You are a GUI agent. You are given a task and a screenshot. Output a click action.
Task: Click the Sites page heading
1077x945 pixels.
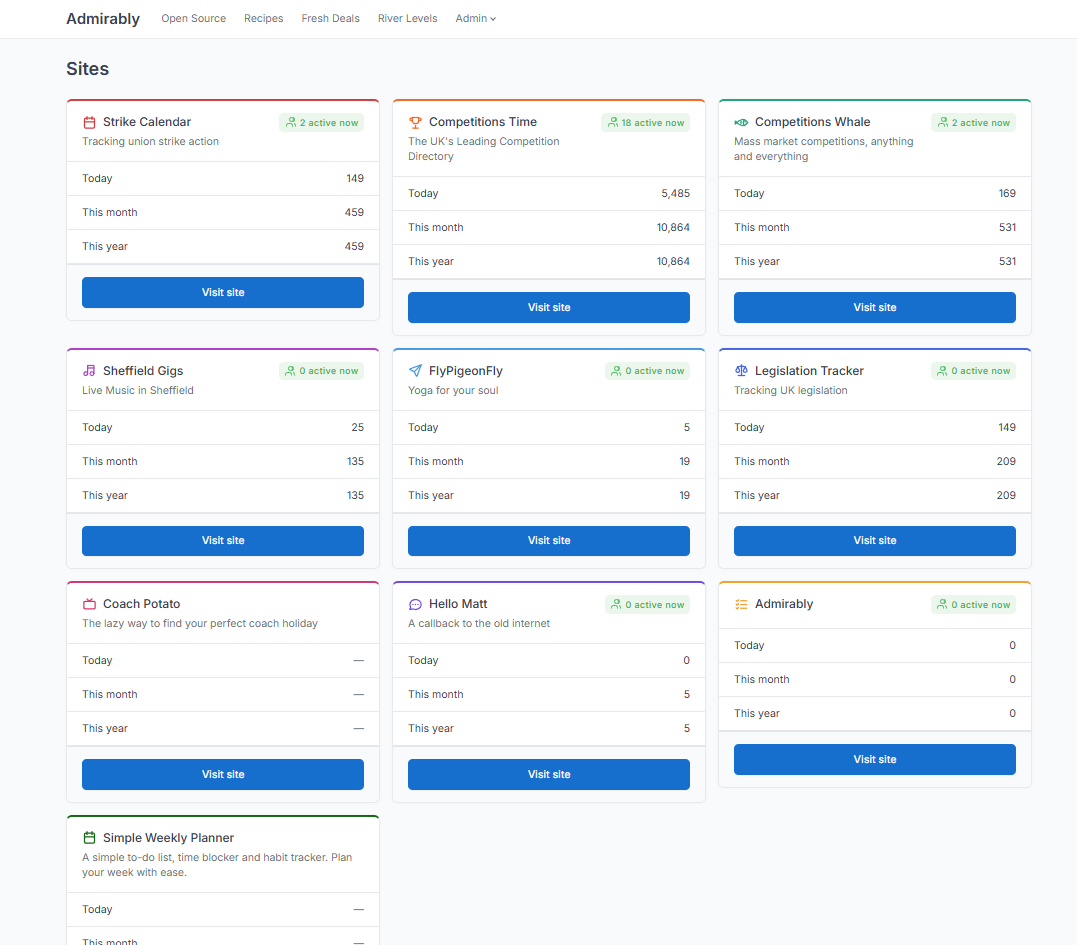pos(87,69)
